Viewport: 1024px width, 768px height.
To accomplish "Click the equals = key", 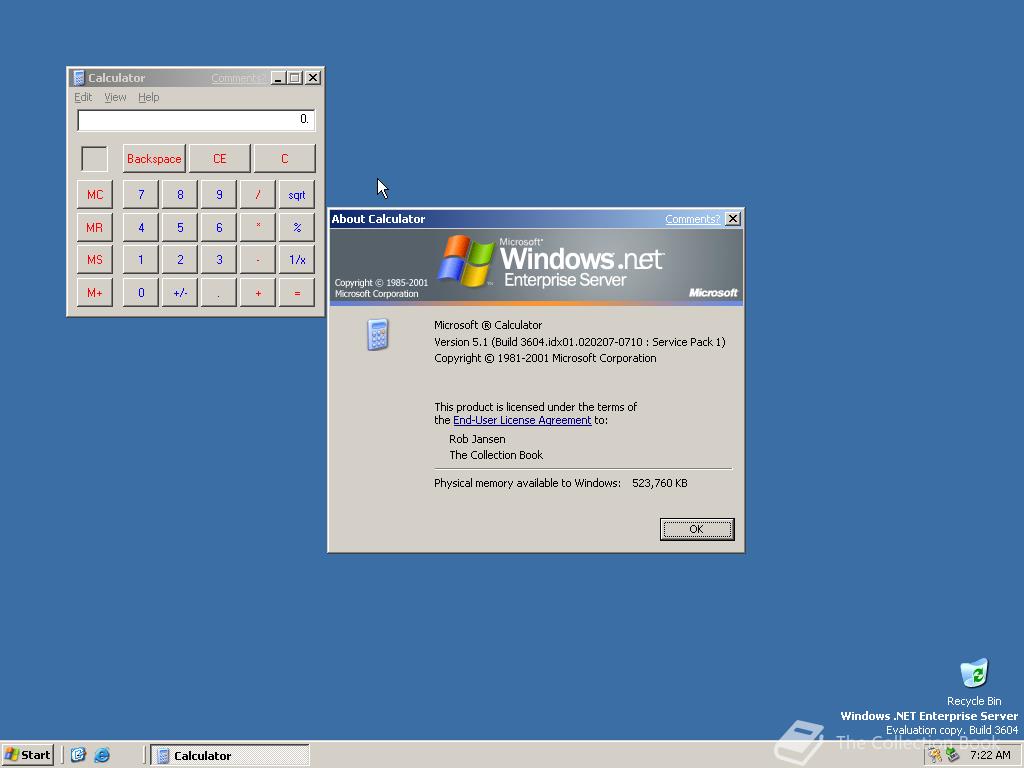I will [x=297, y=293].
